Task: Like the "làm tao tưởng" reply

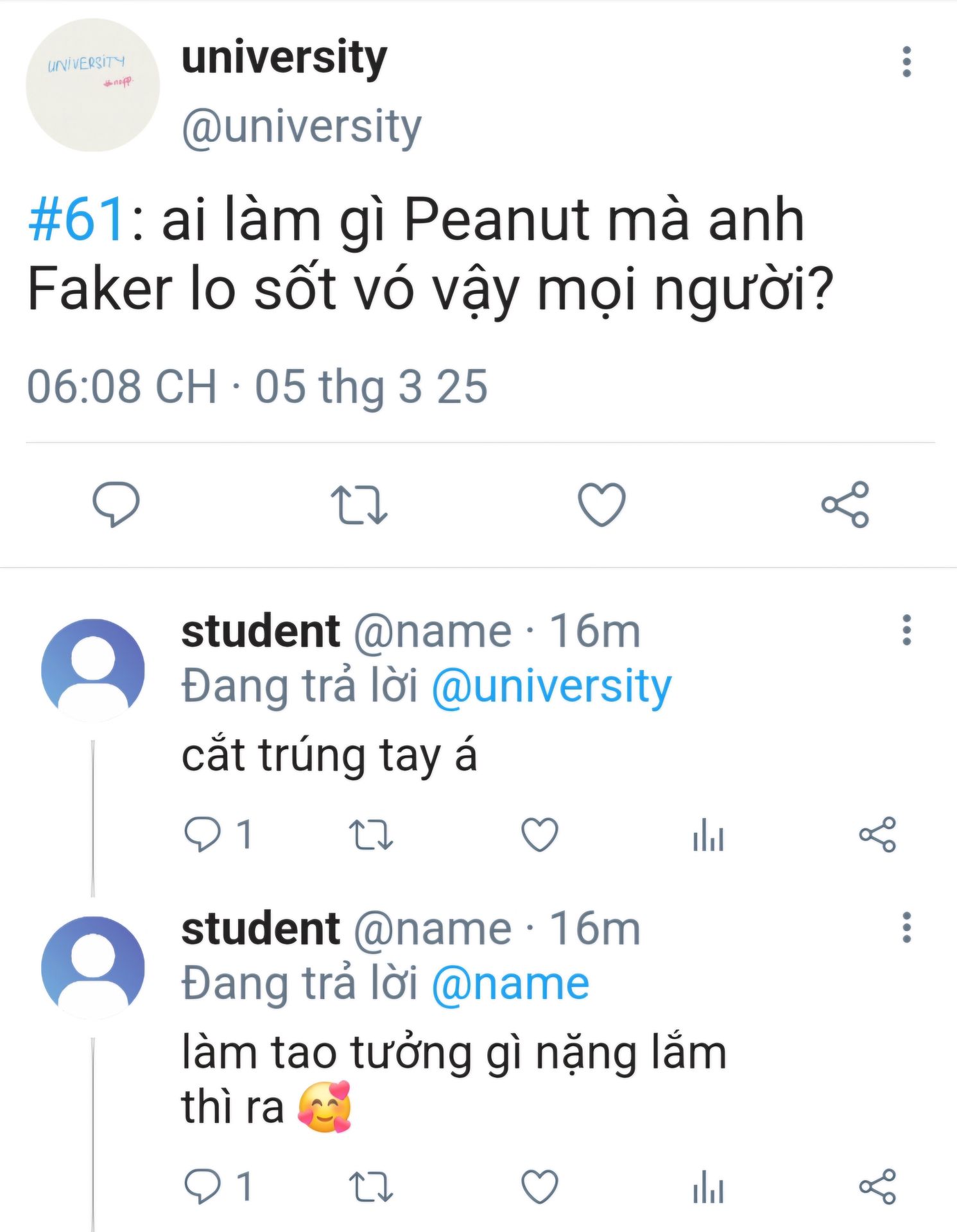Action: (x=539, y=1186)
